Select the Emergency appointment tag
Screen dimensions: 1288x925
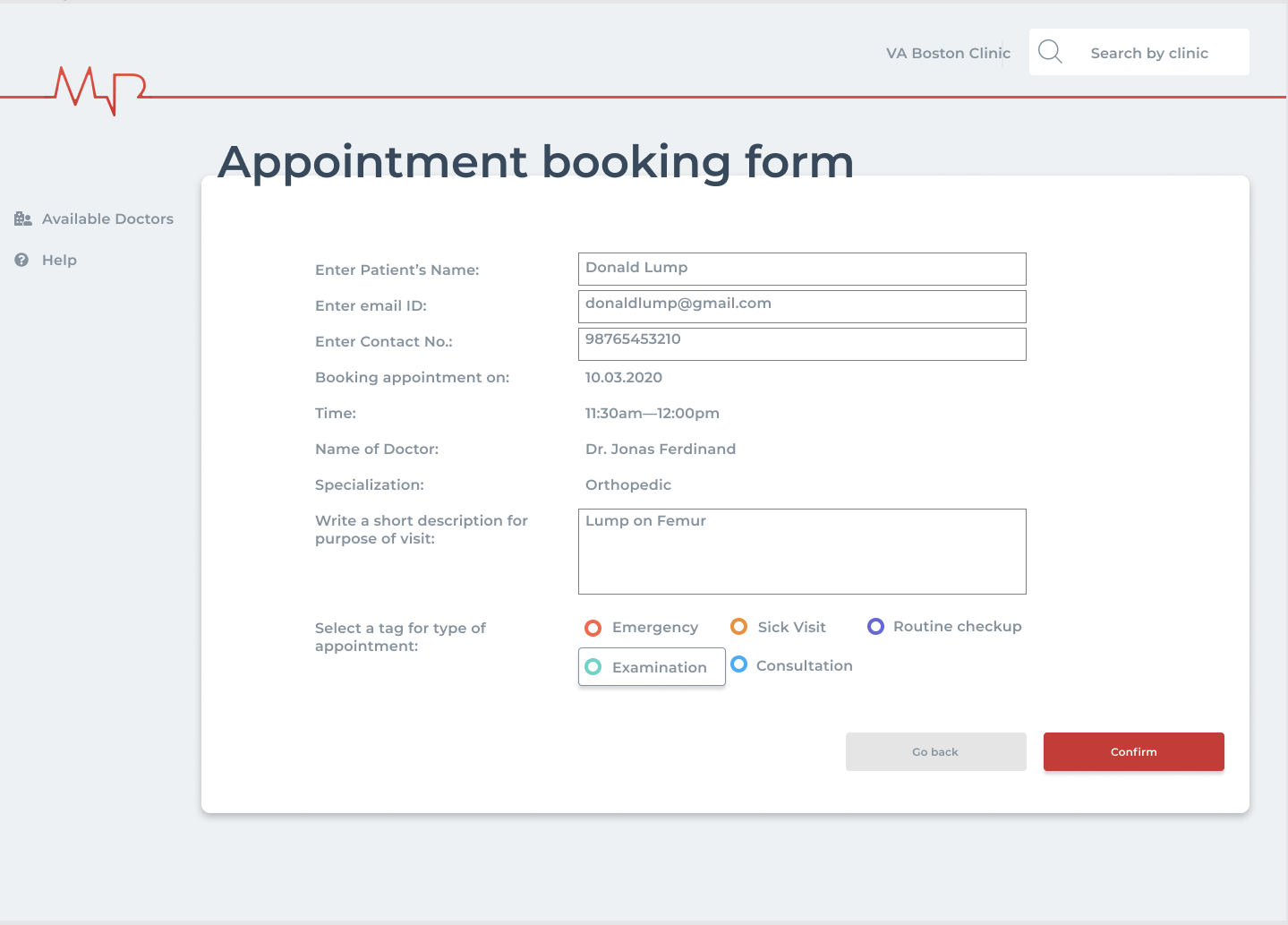point(593,628)
